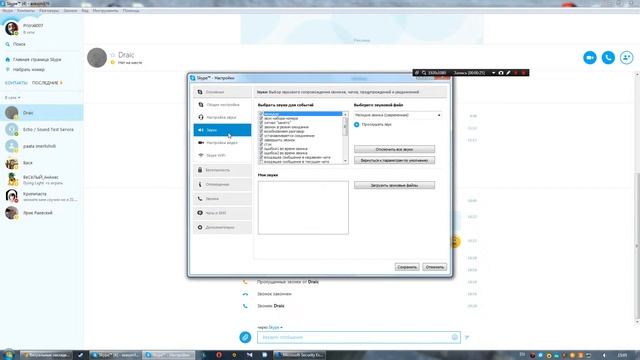Open the emoticon picker in message box
640x360 pixels.
tap(455, 337)
